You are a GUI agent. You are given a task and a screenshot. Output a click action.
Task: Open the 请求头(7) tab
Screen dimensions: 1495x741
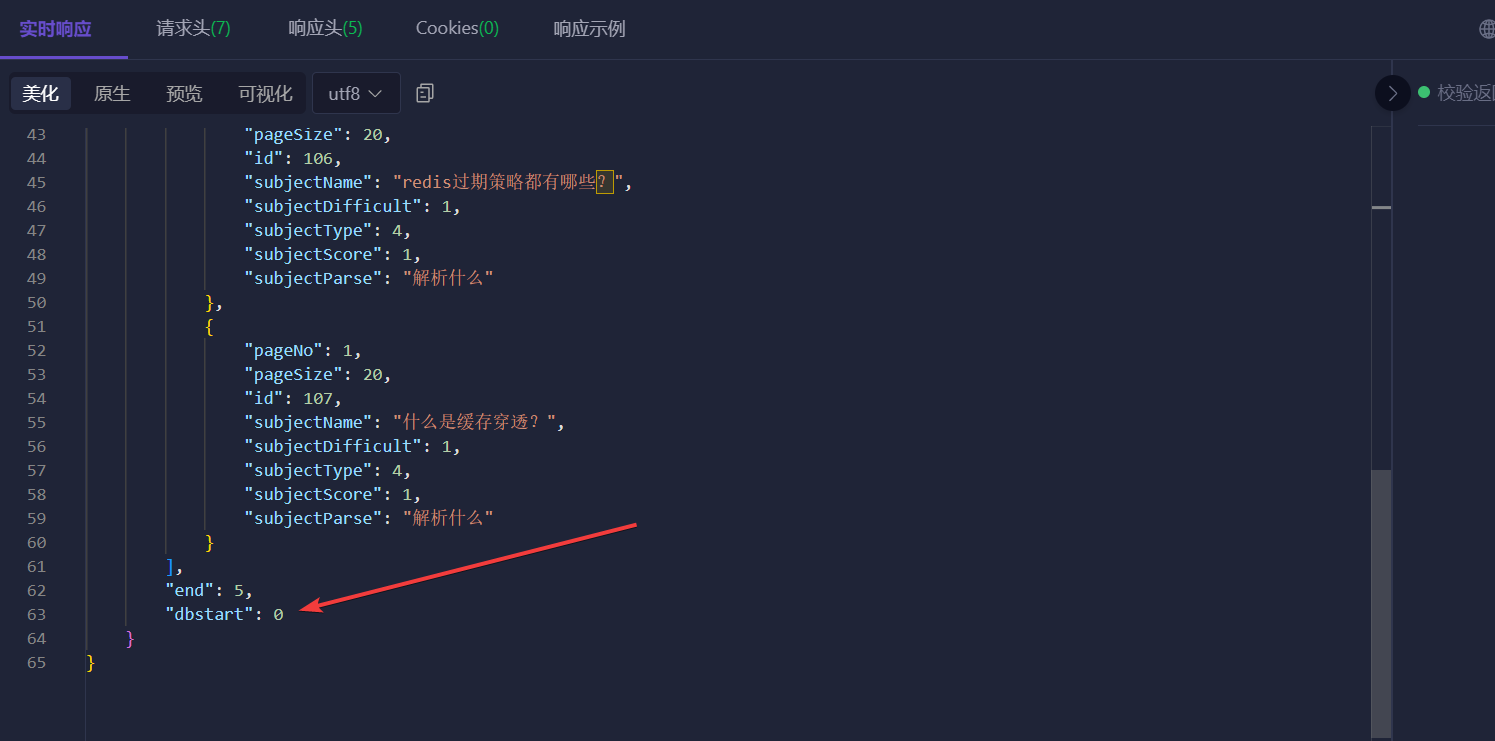193,28
